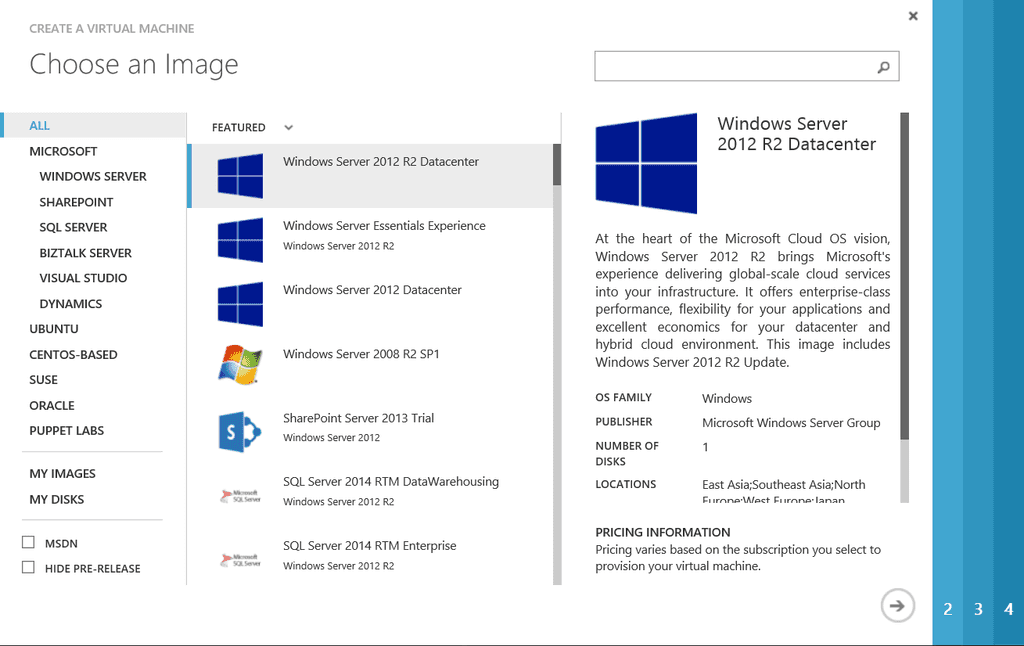Show Oracle images
Viewport: 1024px width, 646px height.
pyautogui.click(x=52, y=406)
